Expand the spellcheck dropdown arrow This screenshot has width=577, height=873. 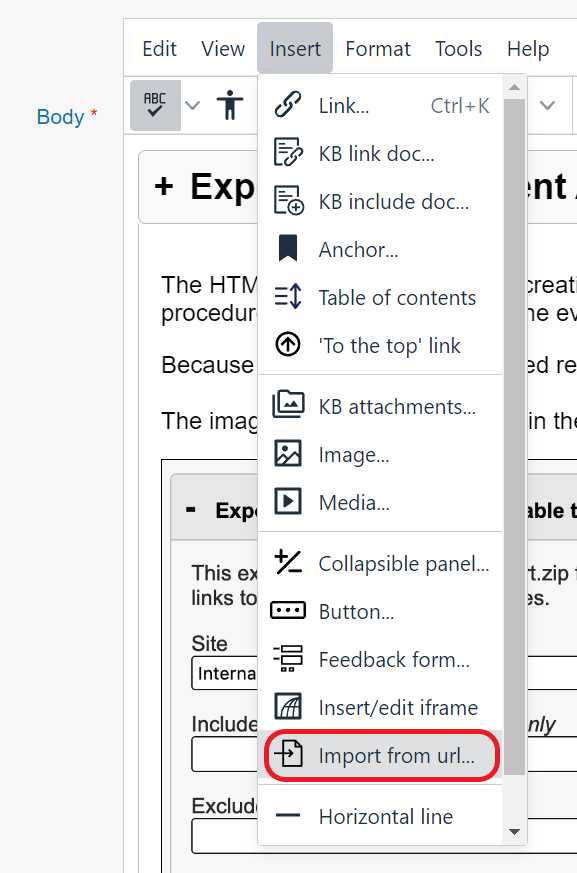[192, 105]
